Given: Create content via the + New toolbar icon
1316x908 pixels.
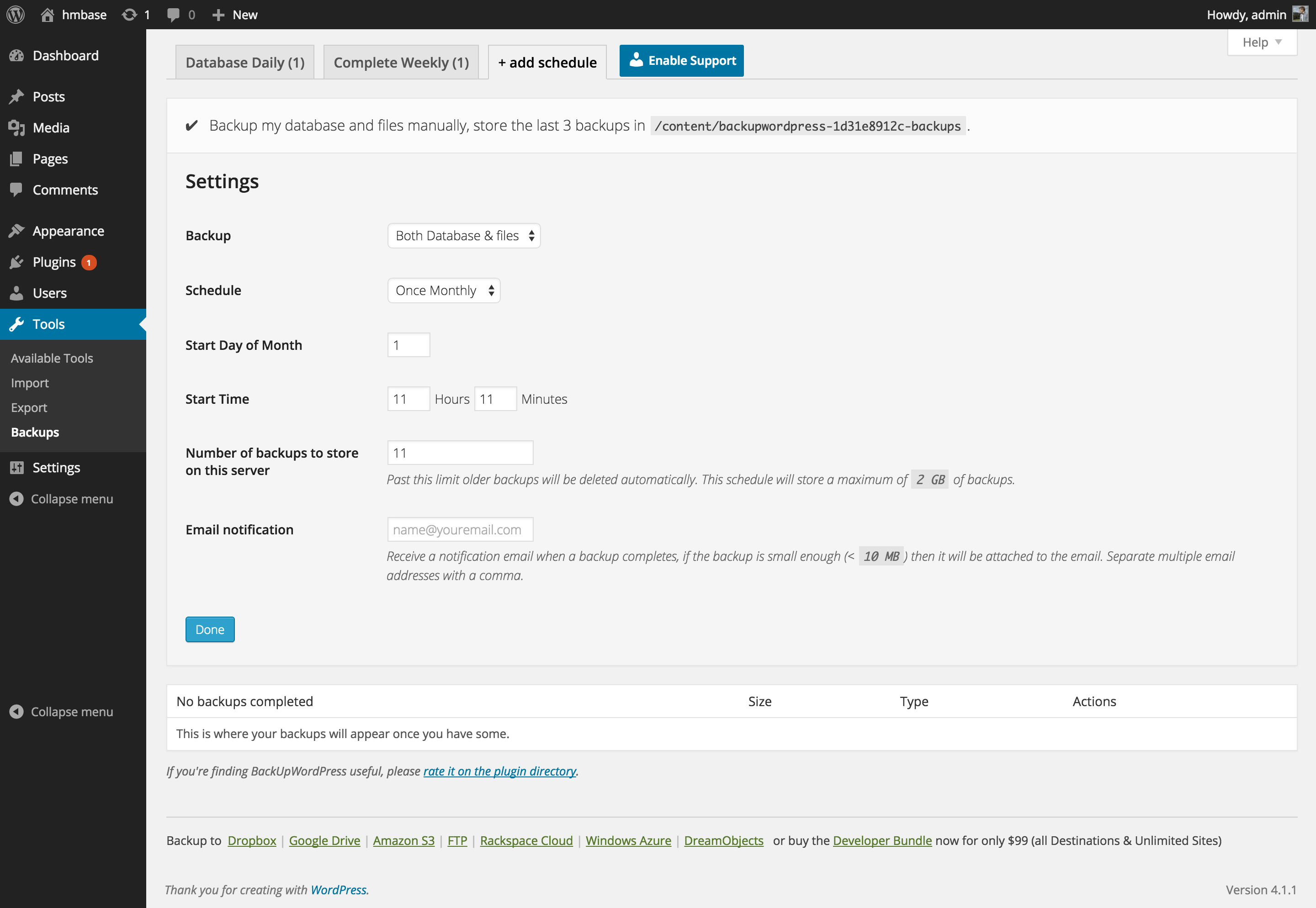Looking at the screenshot, I should coord(218,14).
